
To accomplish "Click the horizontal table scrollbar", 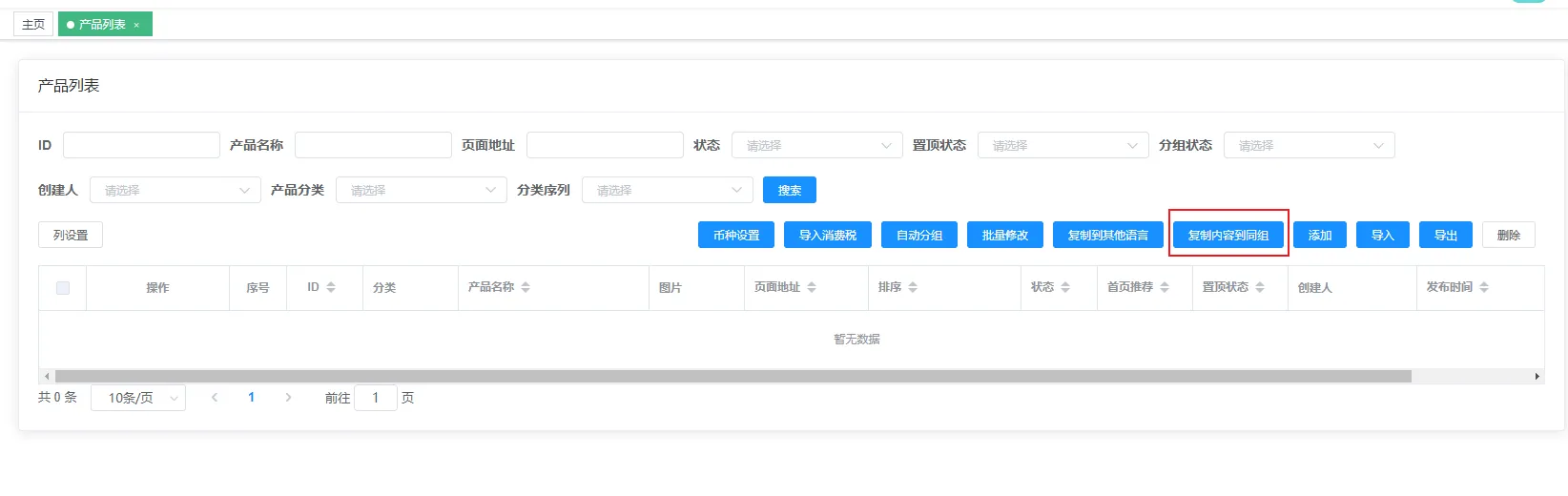I will [732, 377].
